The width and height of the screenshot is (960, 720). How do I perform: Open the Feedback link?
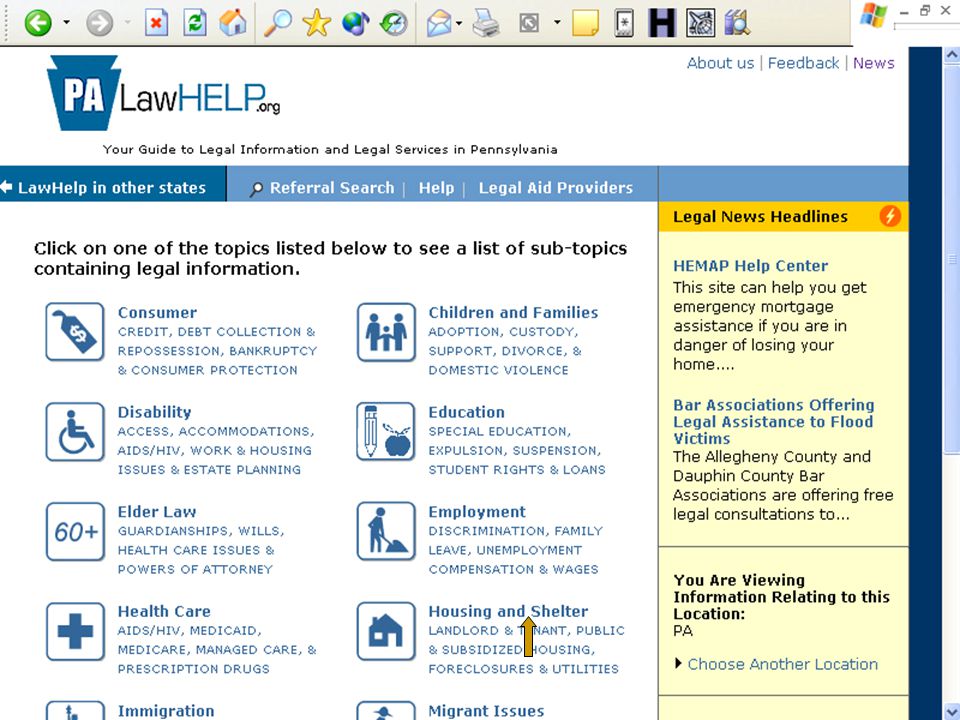803,63
